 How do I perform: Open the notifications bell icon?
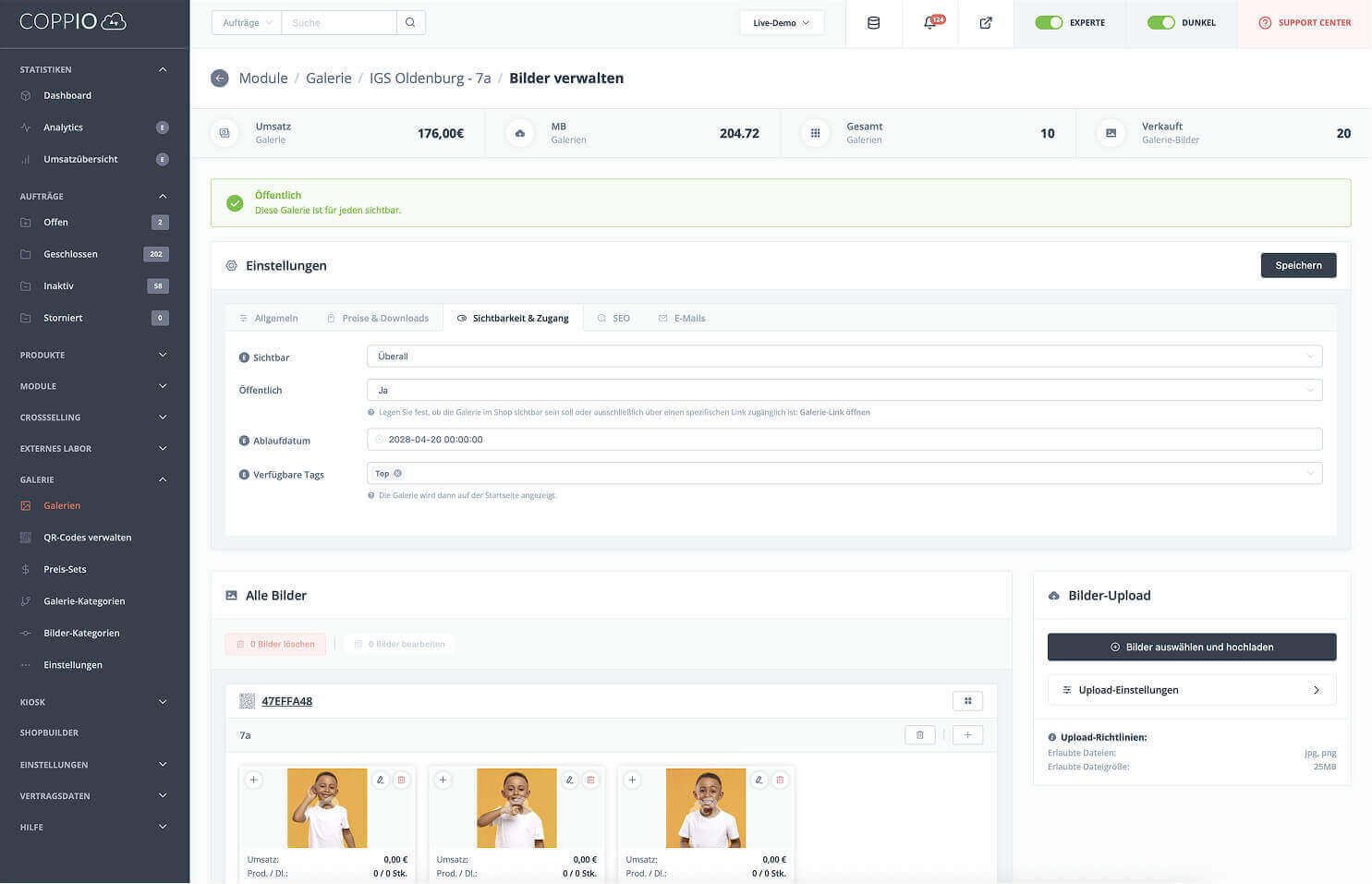pos(930,23)
